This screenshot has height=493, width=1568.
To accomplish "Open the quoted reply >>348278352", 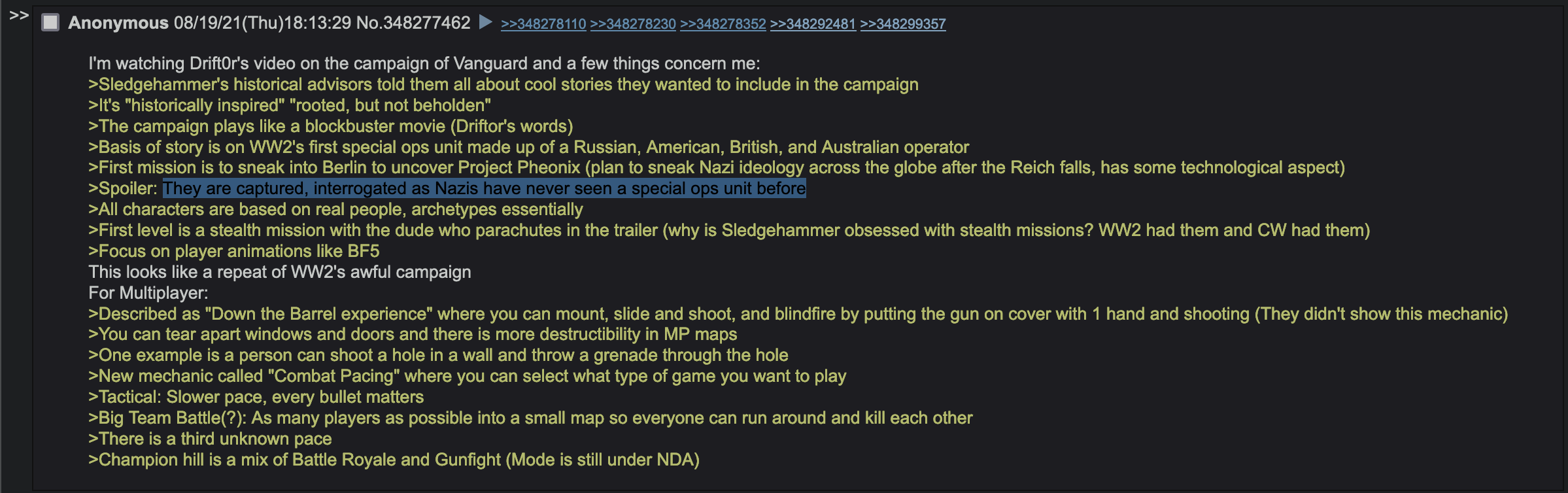I will (723, 24).
